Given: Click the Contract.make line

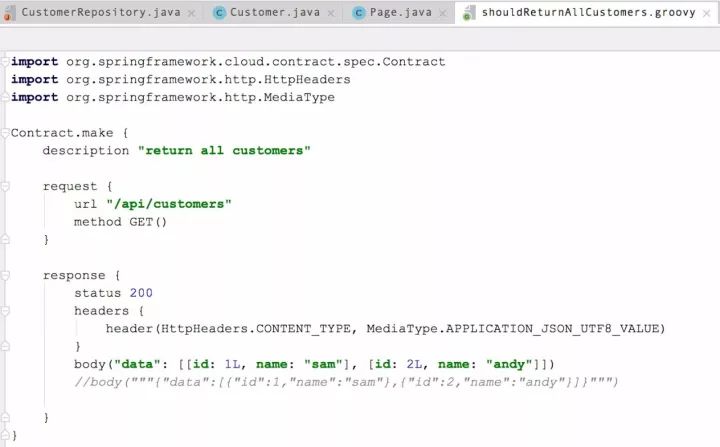Looking at the screenshot, I should [x=69, y=133].
